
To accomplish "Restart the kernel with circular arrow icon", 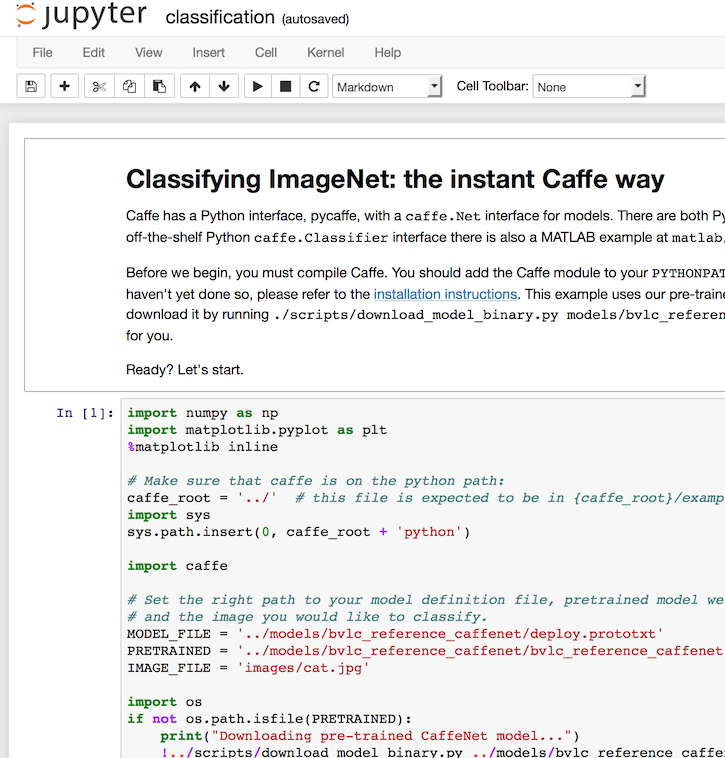I will [314, 87].
